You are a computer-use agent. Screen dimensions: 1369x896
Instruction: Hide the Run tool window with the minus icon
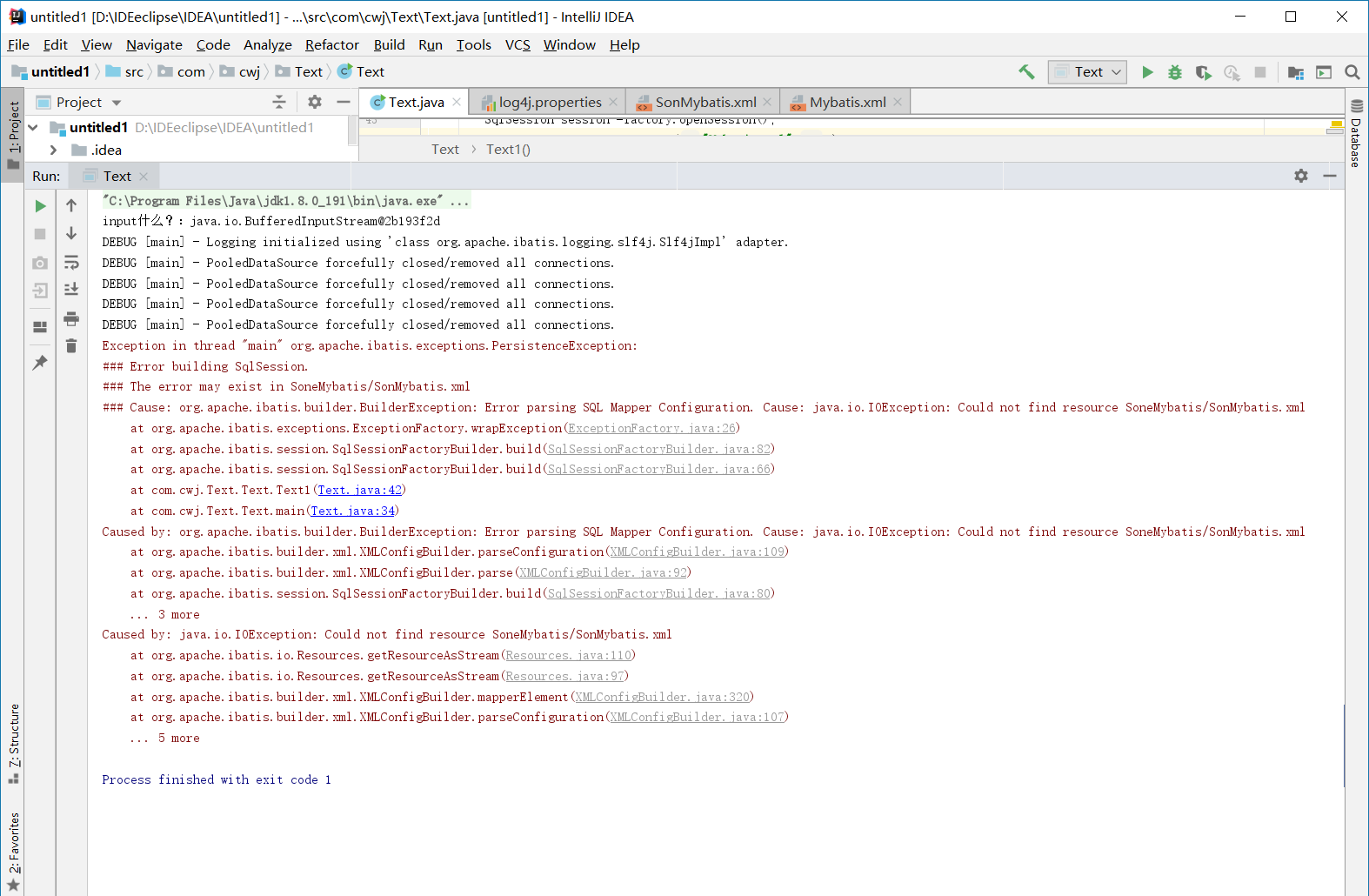1330,176
